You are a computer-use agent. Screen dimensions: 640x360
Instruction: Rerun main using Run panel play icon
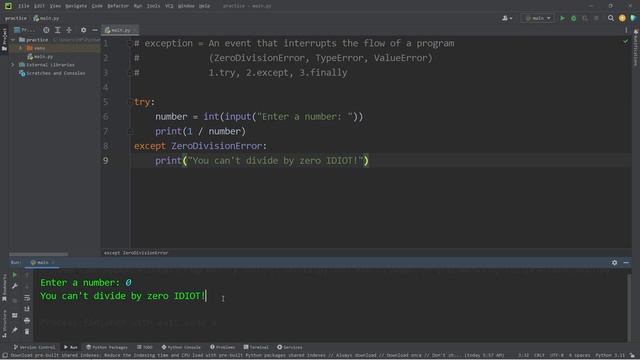coord(15,275)
